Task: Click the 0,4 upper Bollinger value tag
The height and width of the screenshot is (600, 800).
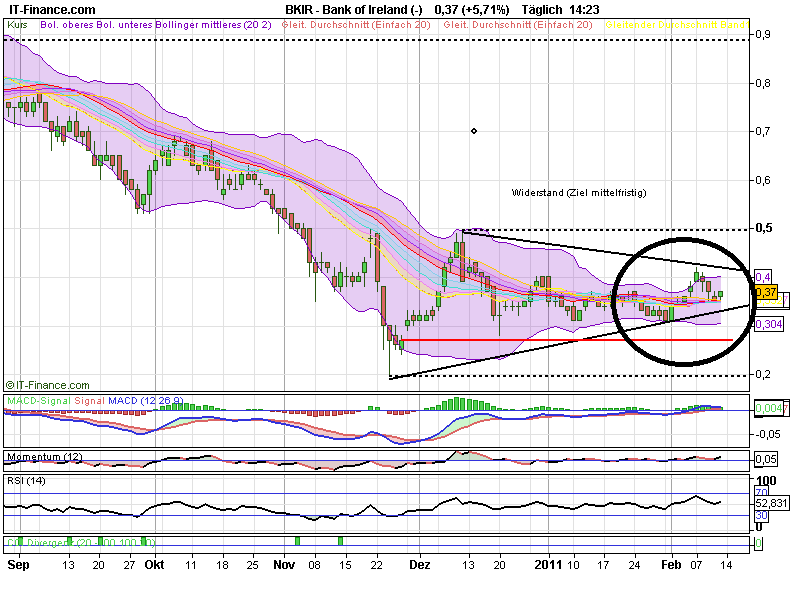Action: coord(762,276)
